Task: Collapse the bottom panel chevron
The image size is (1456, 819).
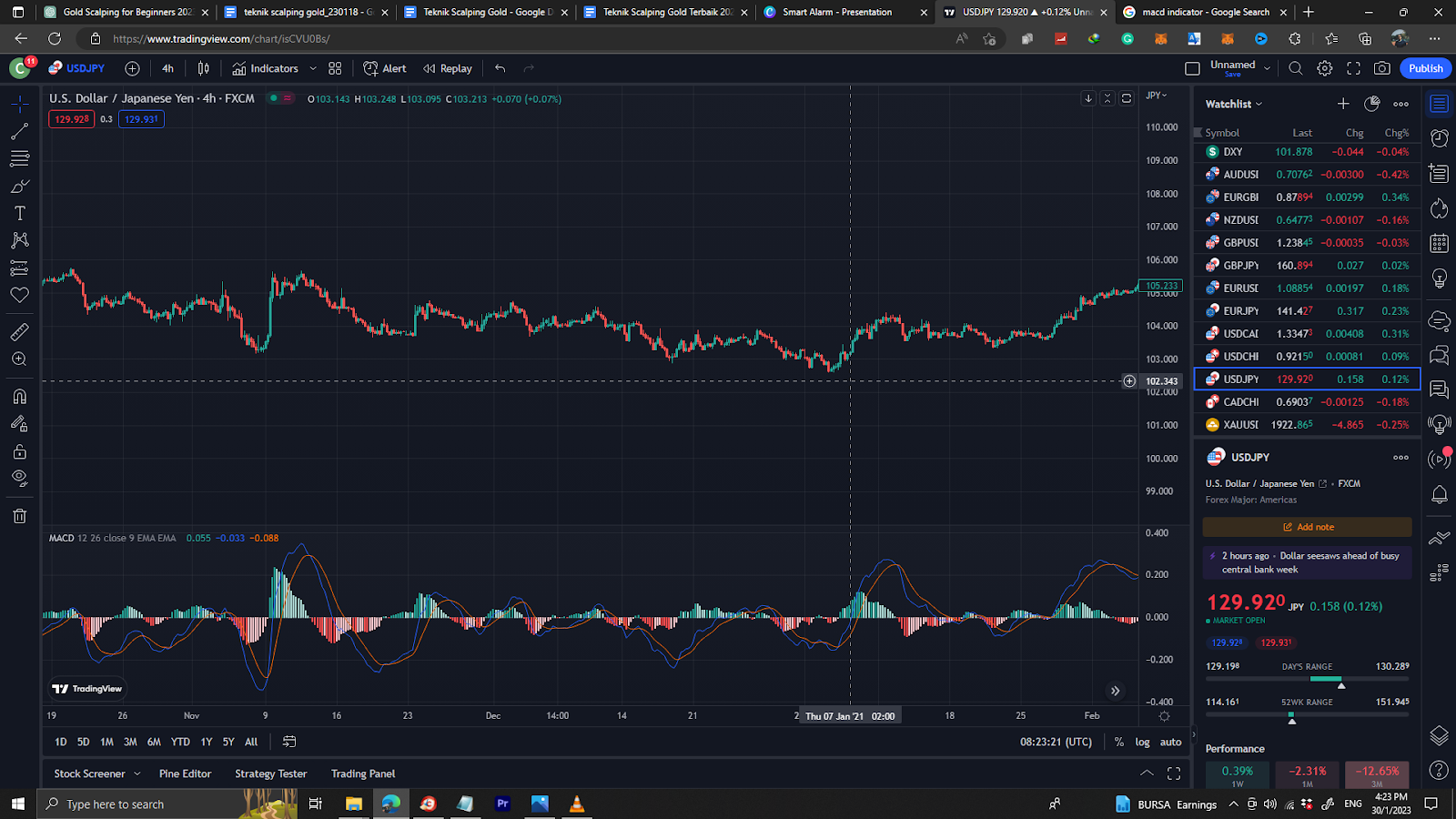Action: [1147, 773]
